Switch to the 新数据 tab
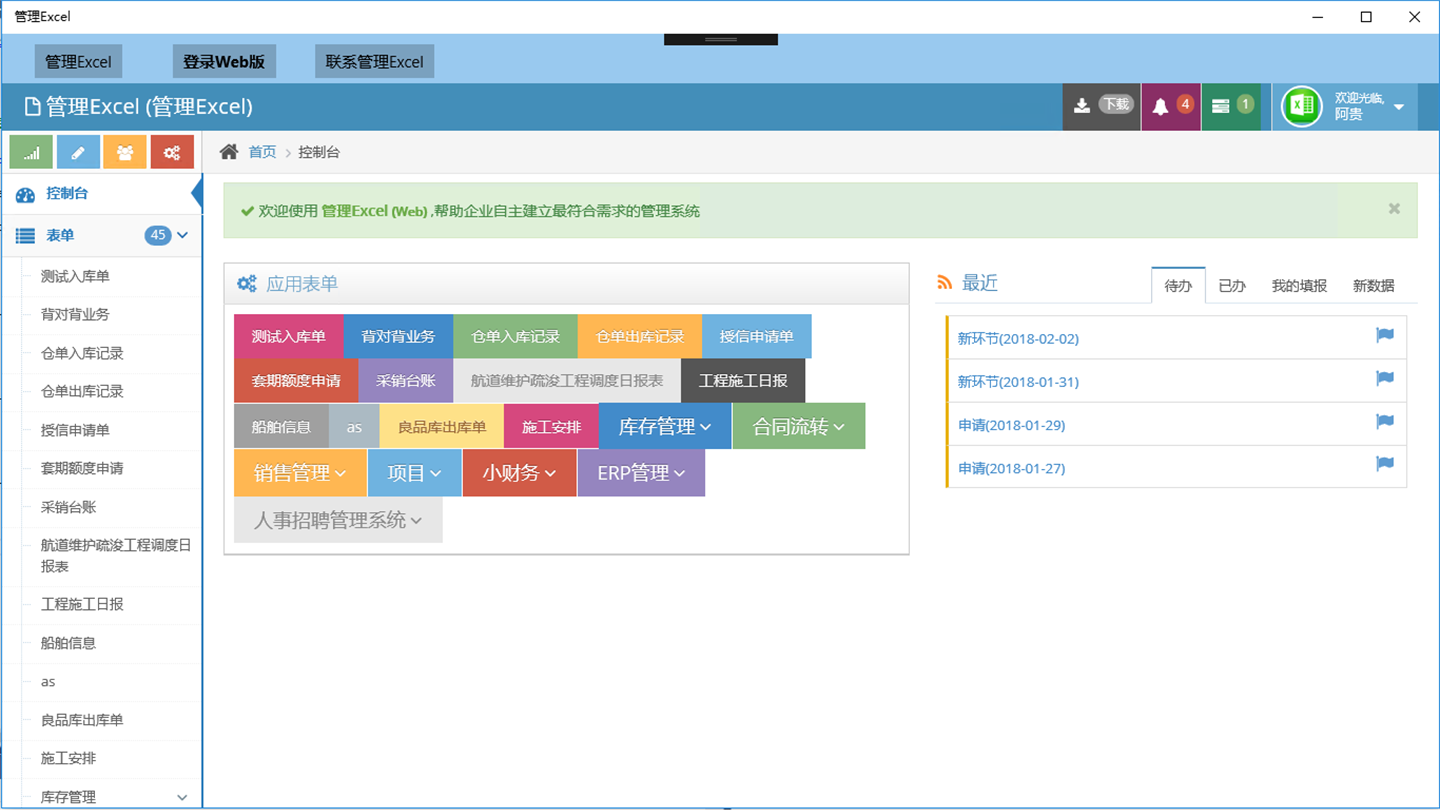This screenshot has height=810, width=1440. (1373, 286)
